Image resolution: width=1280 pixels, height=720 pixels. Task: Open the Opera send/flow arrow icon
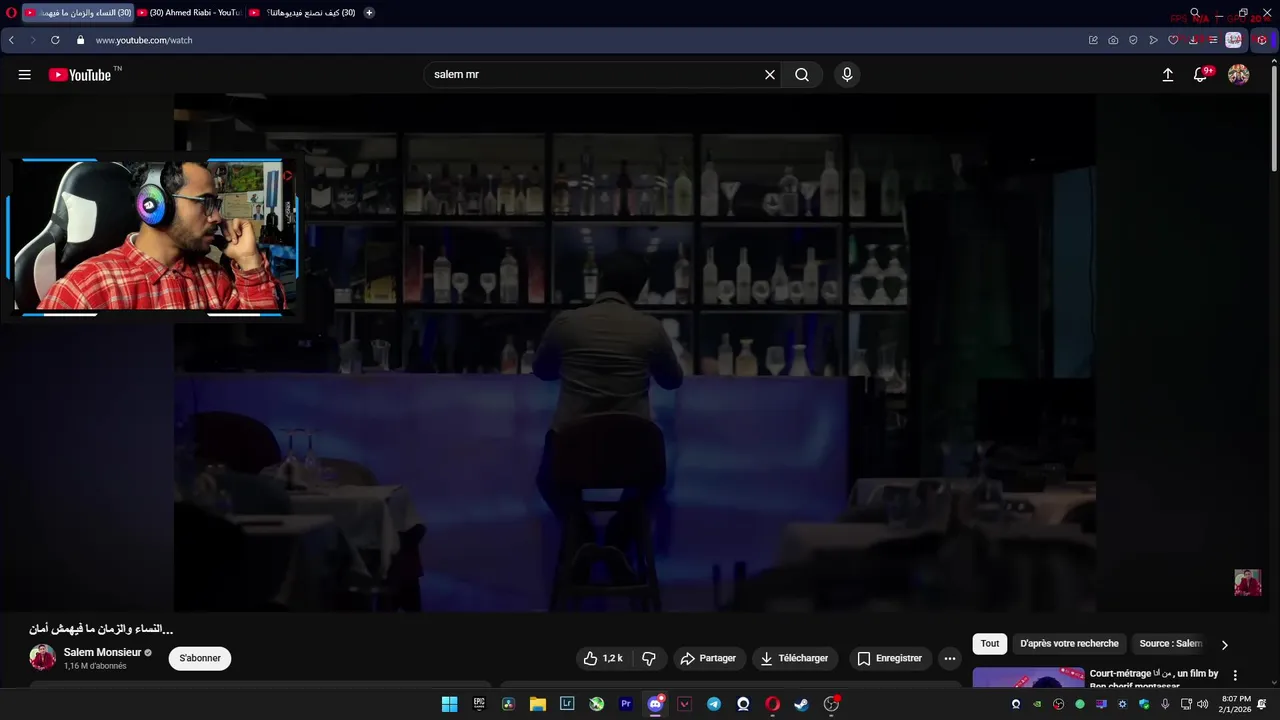[1153, 40]
